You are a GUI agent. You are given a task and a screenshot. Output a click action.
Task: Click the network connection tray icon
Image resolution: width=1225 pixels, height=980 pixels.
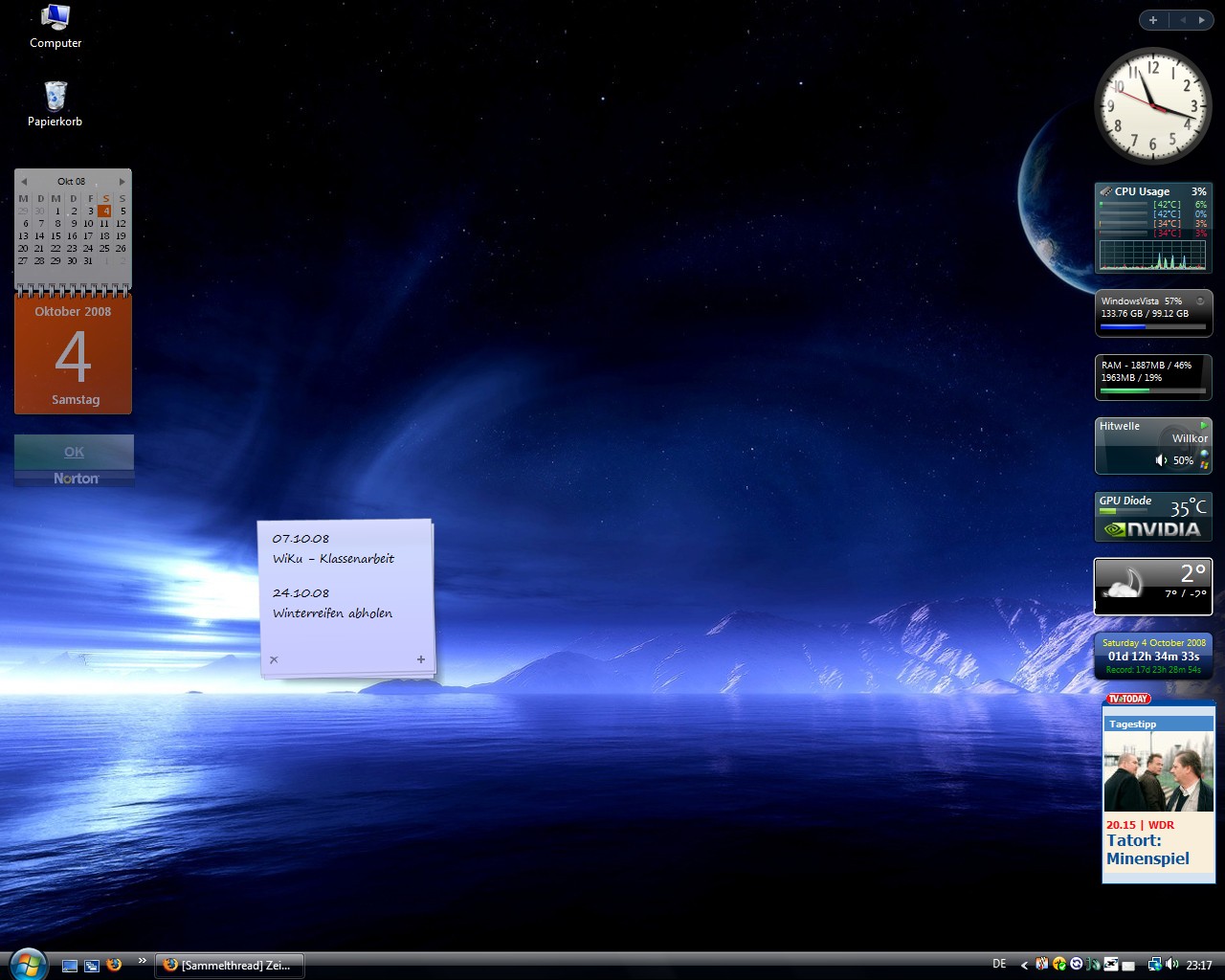(1155, 965)
